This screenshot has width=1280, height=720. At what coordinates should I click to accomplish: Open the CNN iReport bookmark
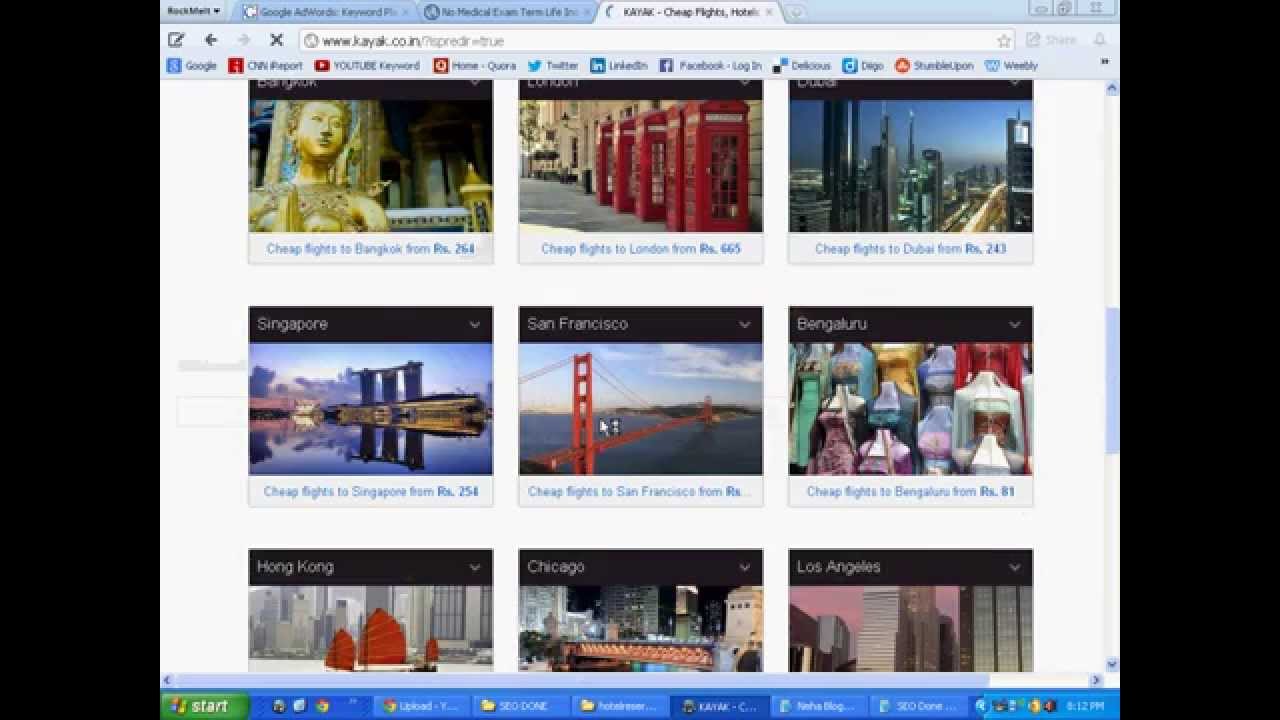point(265,65)
